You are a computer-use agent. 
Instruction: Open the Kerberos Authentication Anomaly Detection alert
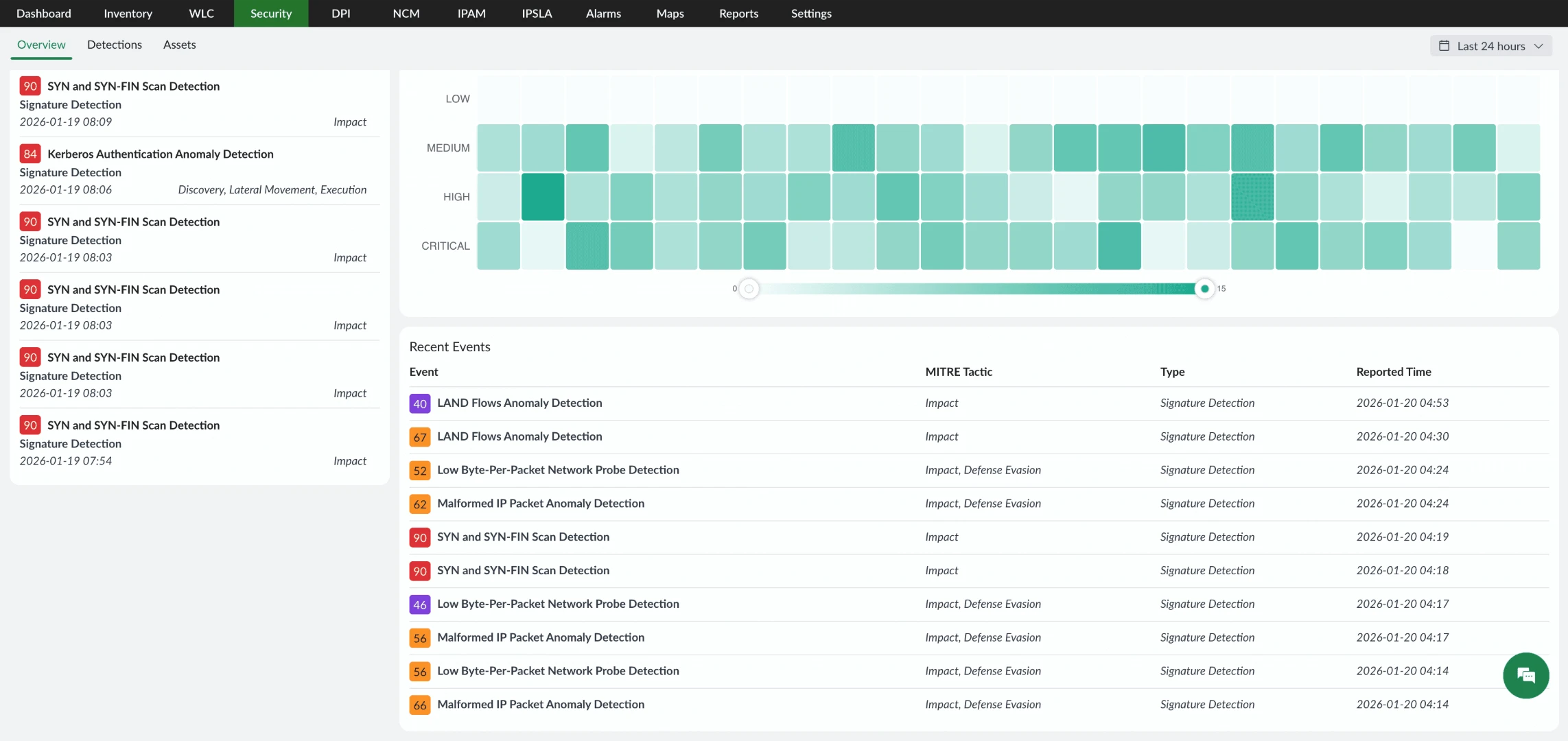160,154
